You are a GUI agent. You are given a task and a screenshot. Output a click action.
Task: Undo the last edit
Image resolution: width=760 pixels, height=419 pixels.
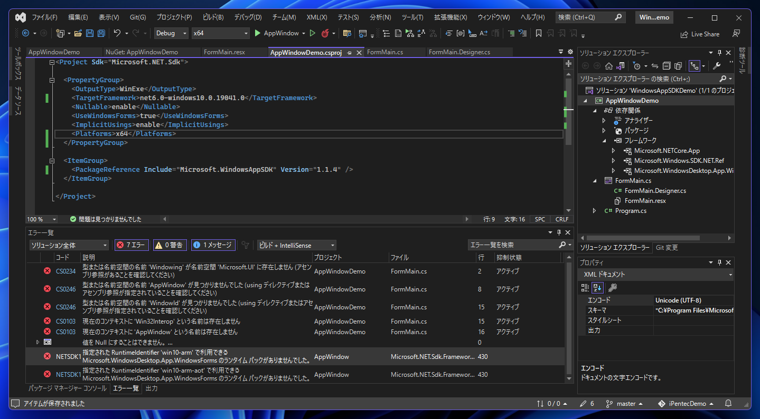pyautogui.click(x=117, y=33)
